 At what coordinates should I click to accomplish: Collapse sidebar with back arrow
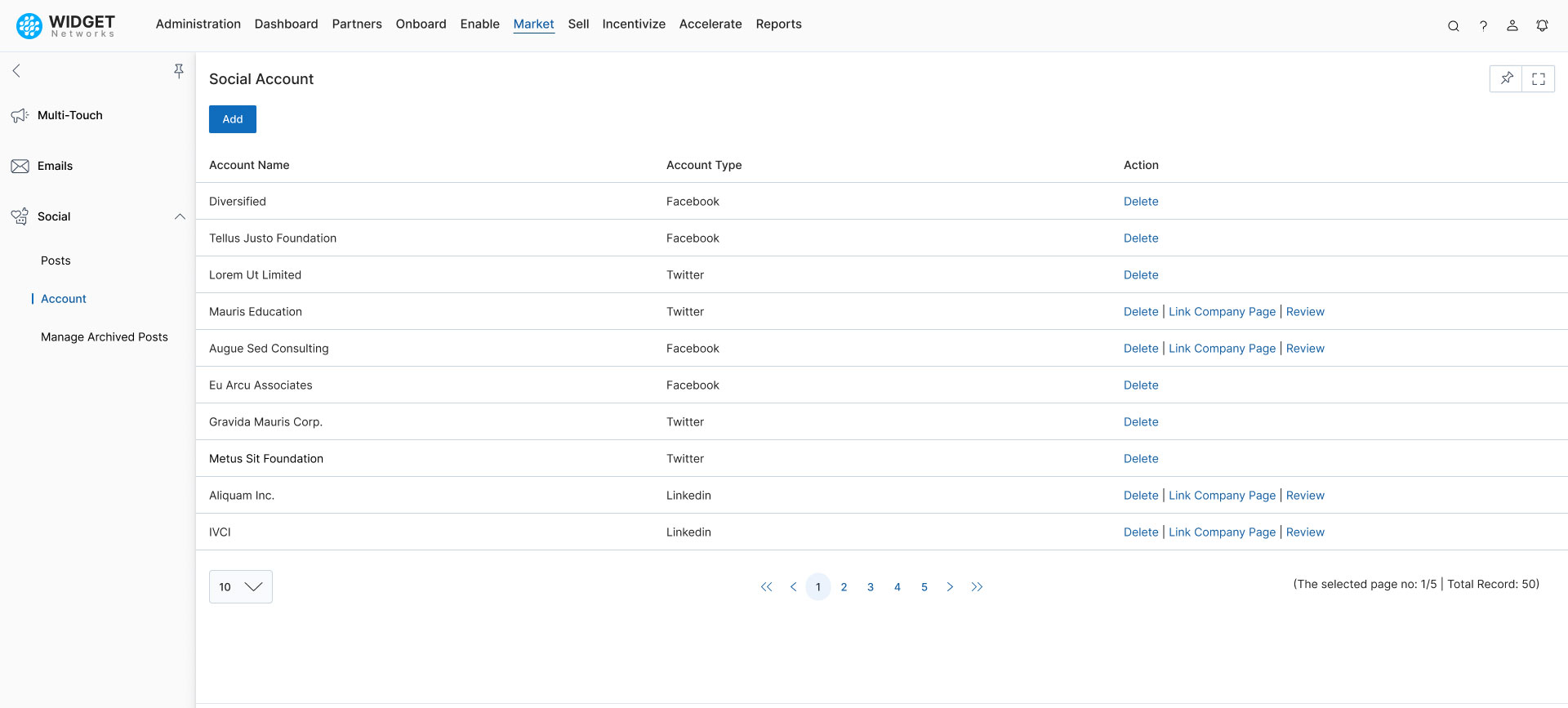pyautogui.click(x=16, y=71)
